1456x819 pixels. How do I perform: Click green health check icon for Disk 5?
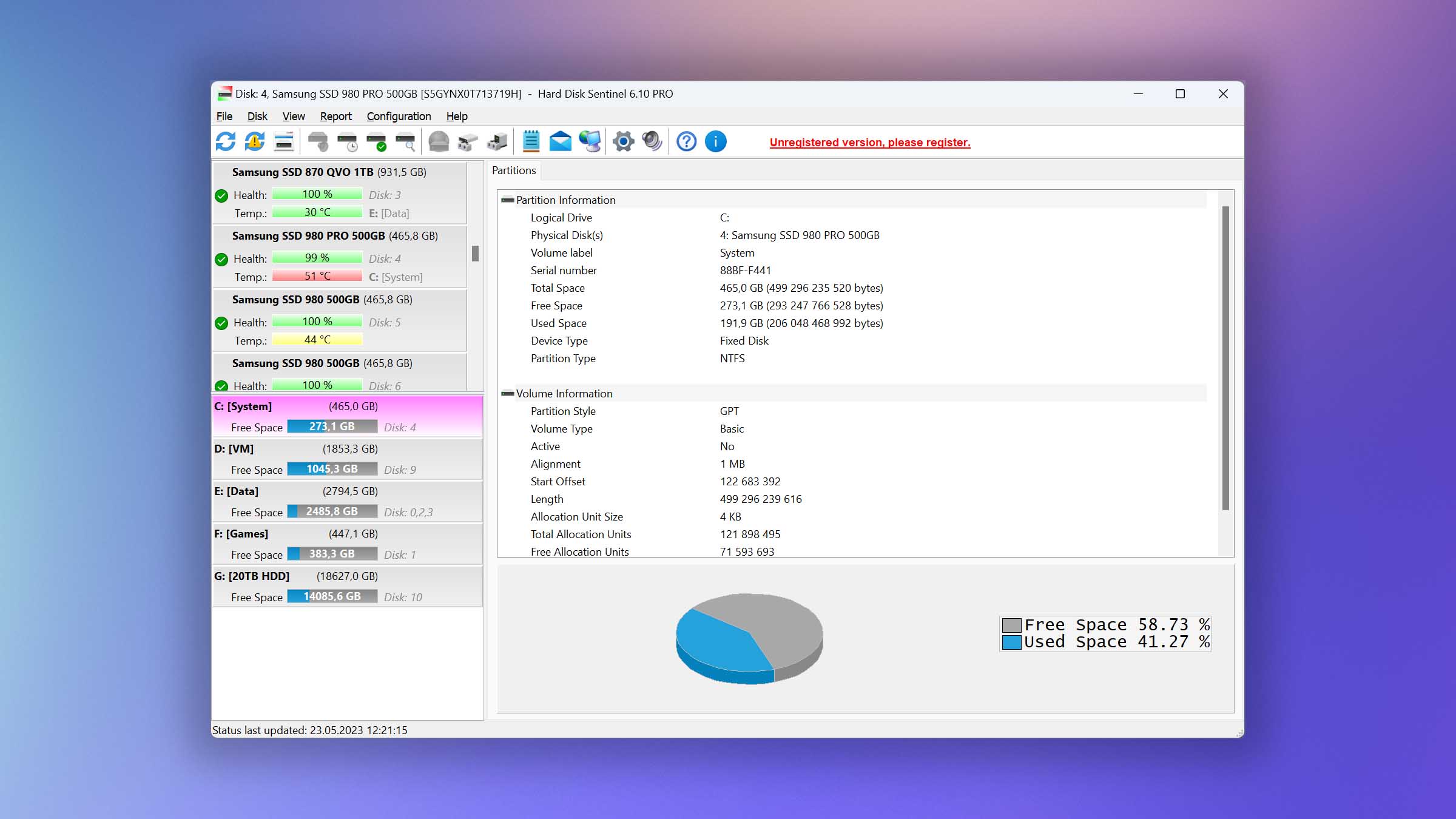pyautogui.click(x=221, y=323)
